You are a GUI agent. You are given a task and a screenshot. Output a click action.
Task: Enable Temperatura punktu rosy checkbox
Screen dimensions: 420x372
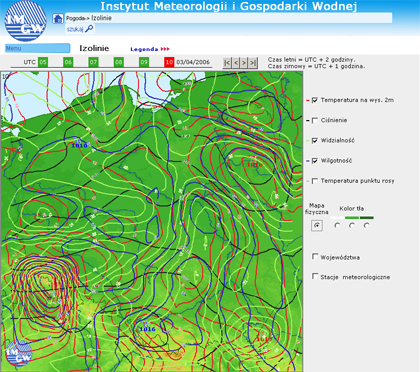point(314,181)
